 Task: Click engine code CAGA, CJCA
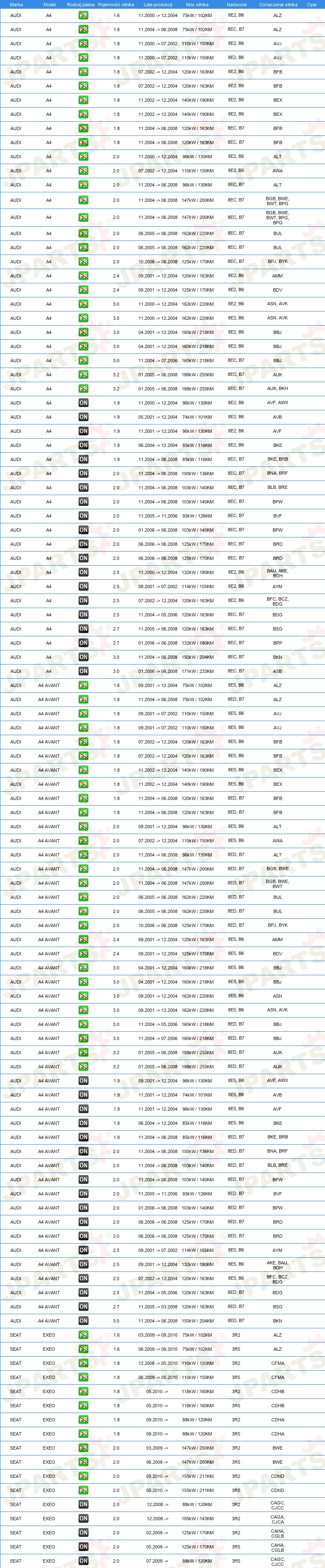pyautogui.click(x=278, y=1519)
